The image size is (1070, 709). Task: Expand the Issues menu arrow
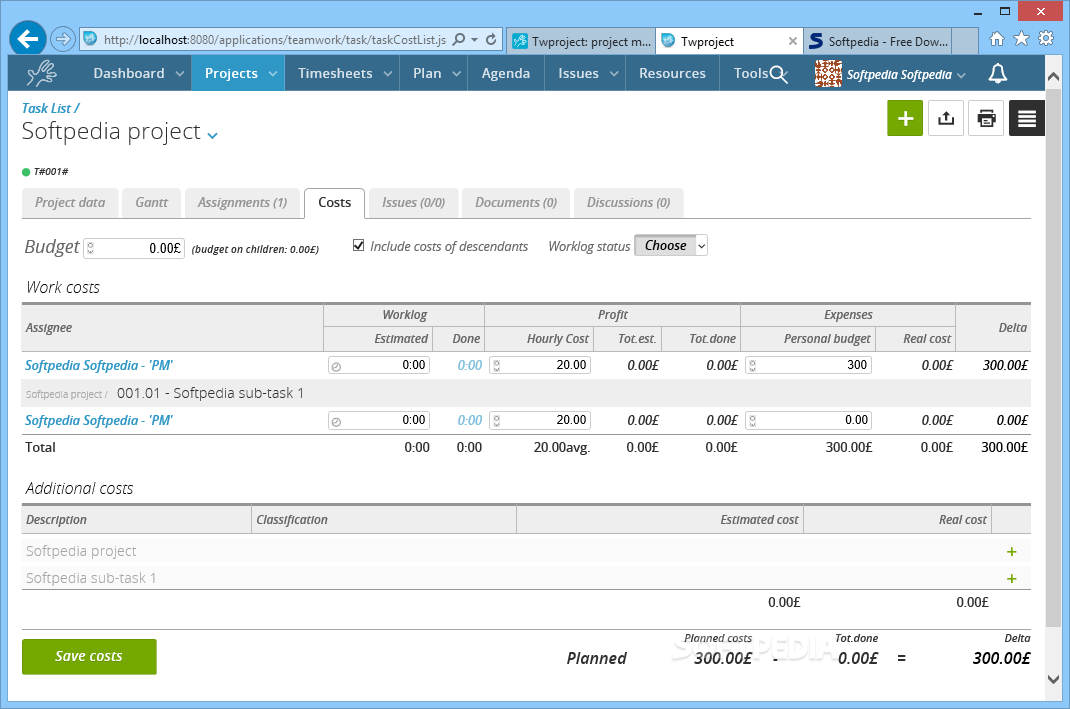tap(613, 74)
